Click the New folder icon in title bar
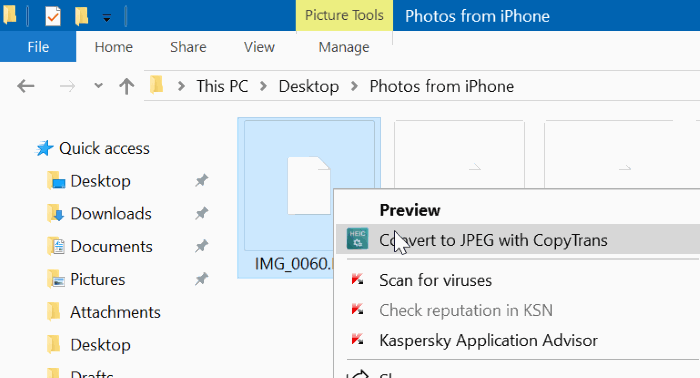Viewport: 700px width, 378px height. coord(81,17)
